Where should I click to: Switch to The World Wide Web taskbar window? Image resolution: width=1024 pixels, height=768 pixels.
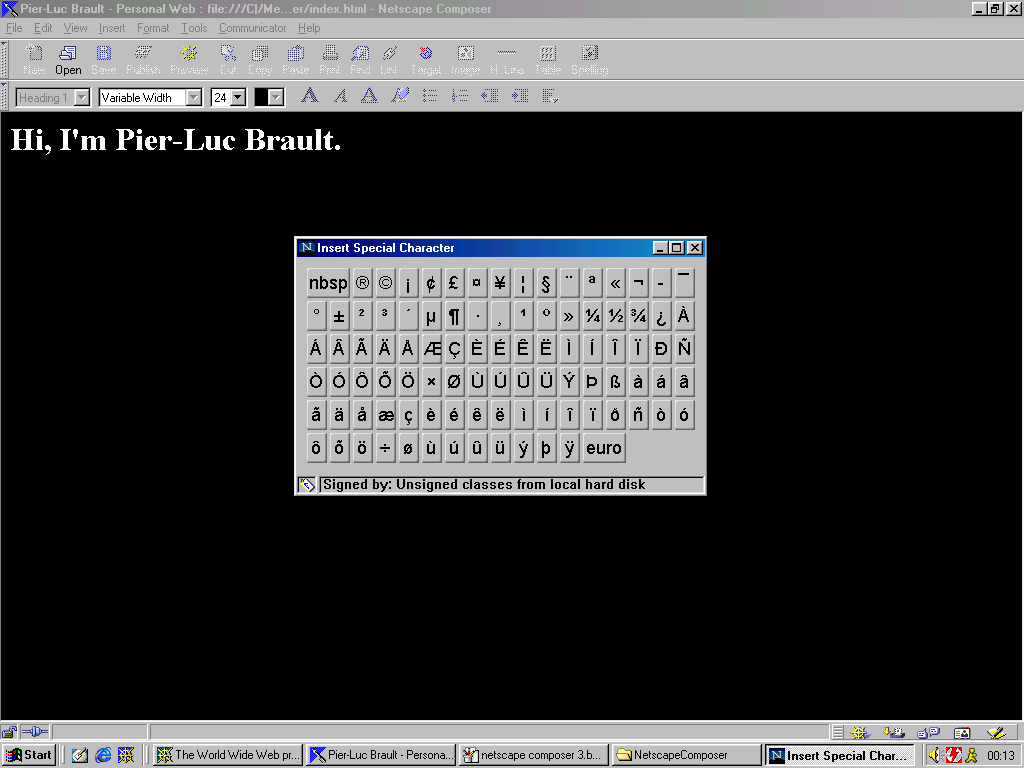pos(229,755)
